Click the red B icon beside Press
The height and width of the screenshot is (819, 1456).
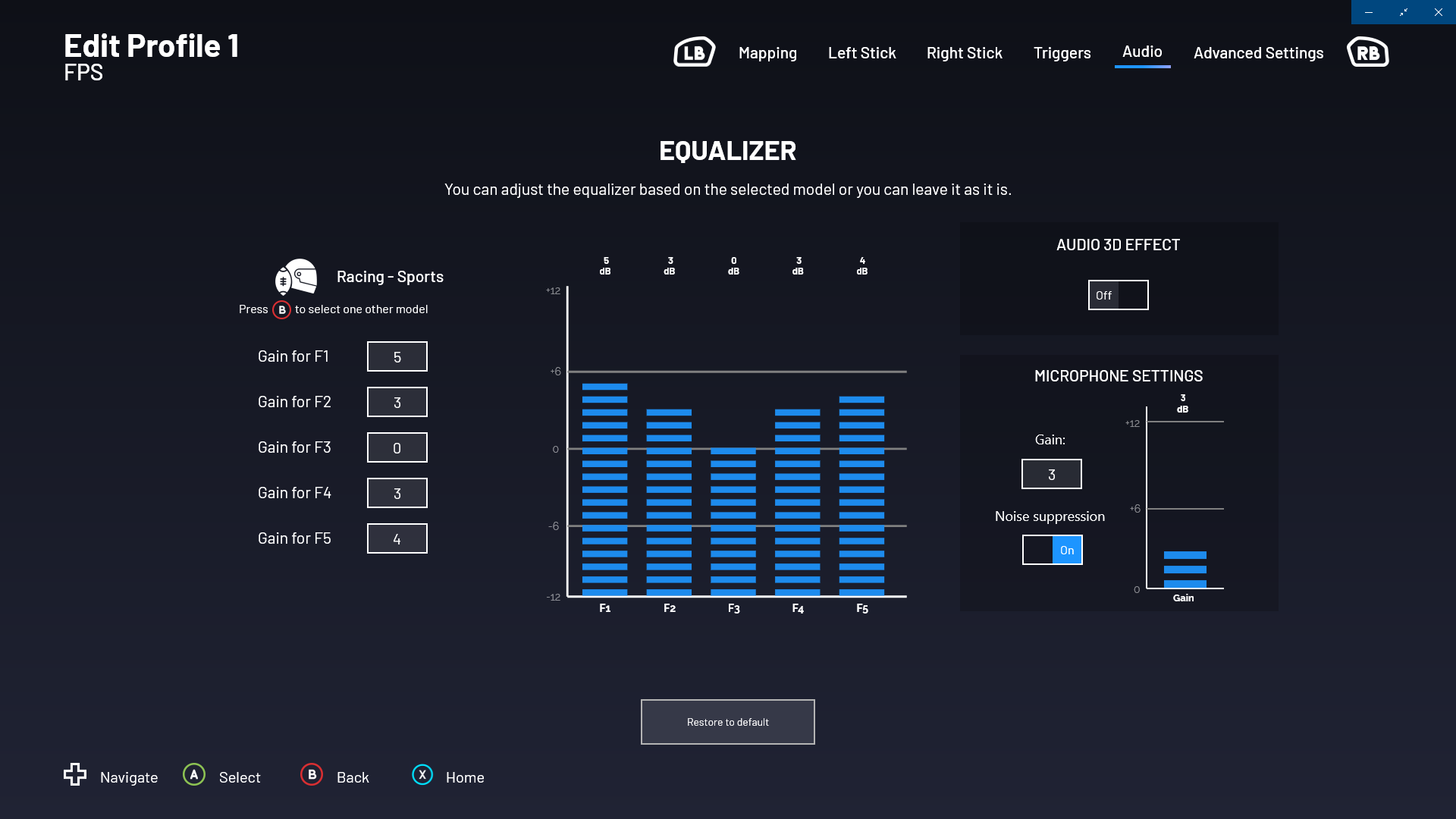(x=281, y=309)
